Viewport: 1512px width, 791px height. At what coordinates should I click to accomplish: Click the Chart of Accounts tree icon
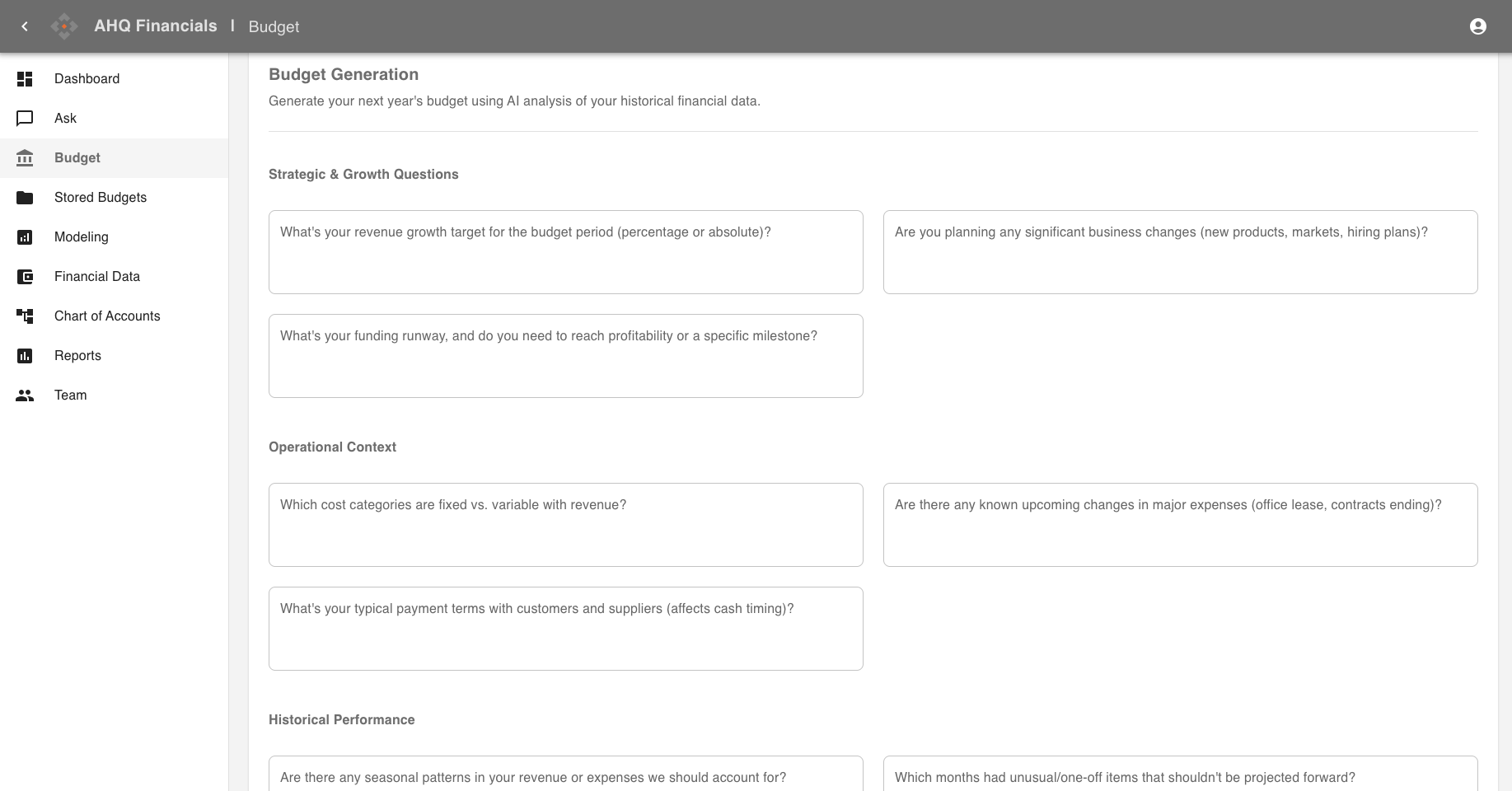coord(25,316)
